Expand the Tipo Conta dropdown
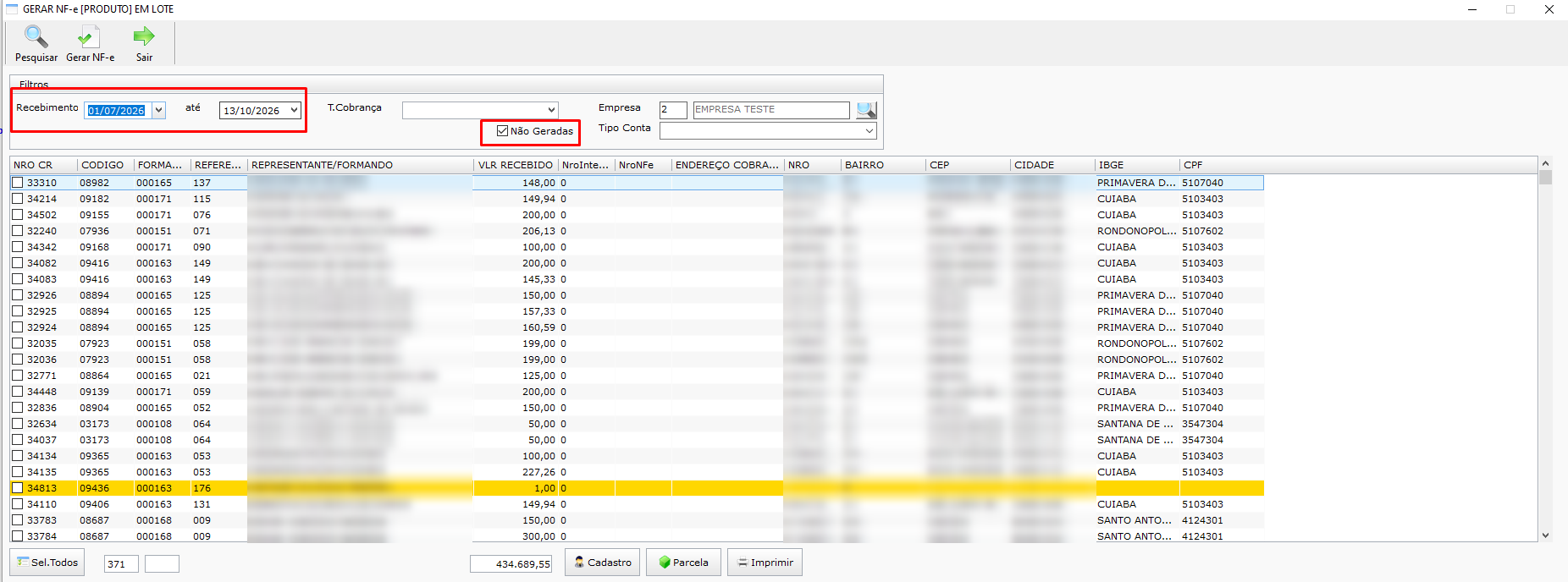The width and height of the screenshot is (1568, 582). click(x=870, y=131)
